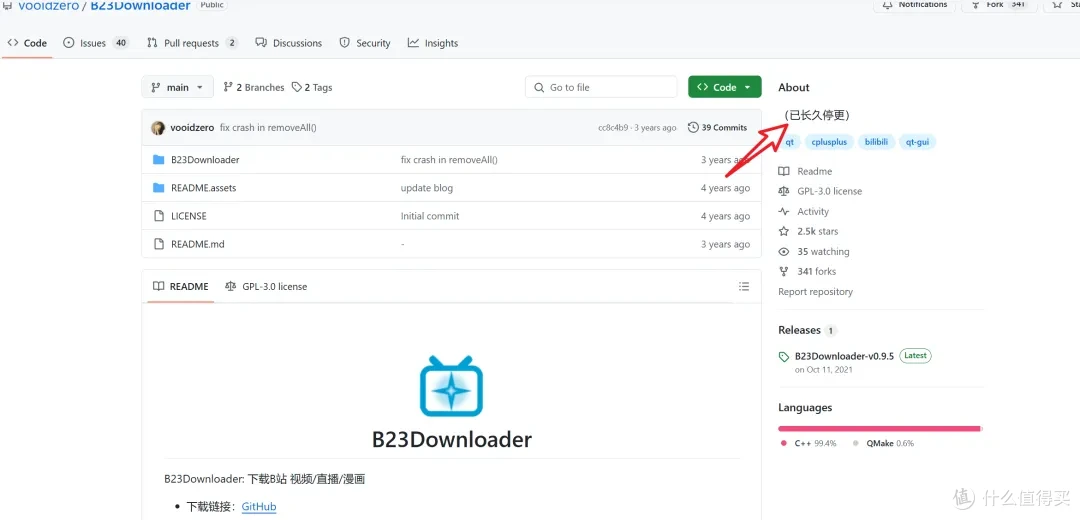Click the eye icon beside 35 watching
The width and height of the screenshot is (1080, 520).
[x=784, y=252]
